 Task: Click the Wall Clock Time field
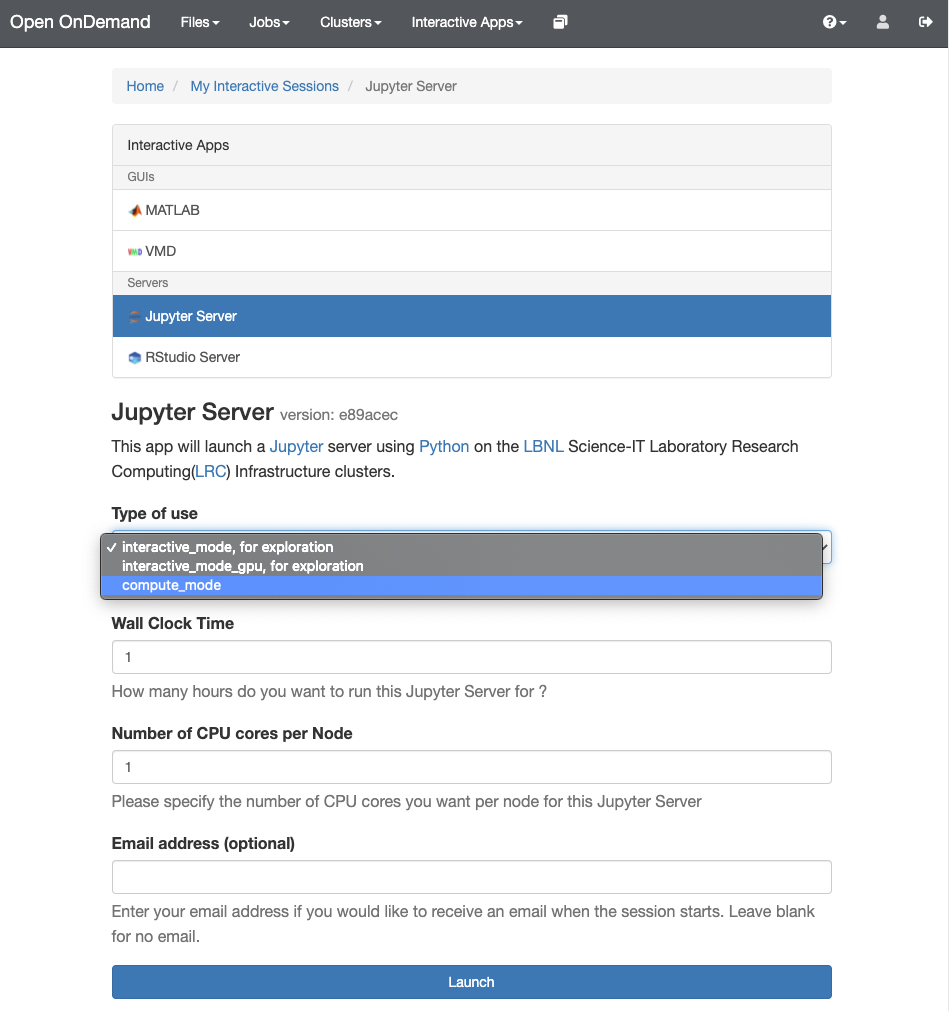pos(470,657)
